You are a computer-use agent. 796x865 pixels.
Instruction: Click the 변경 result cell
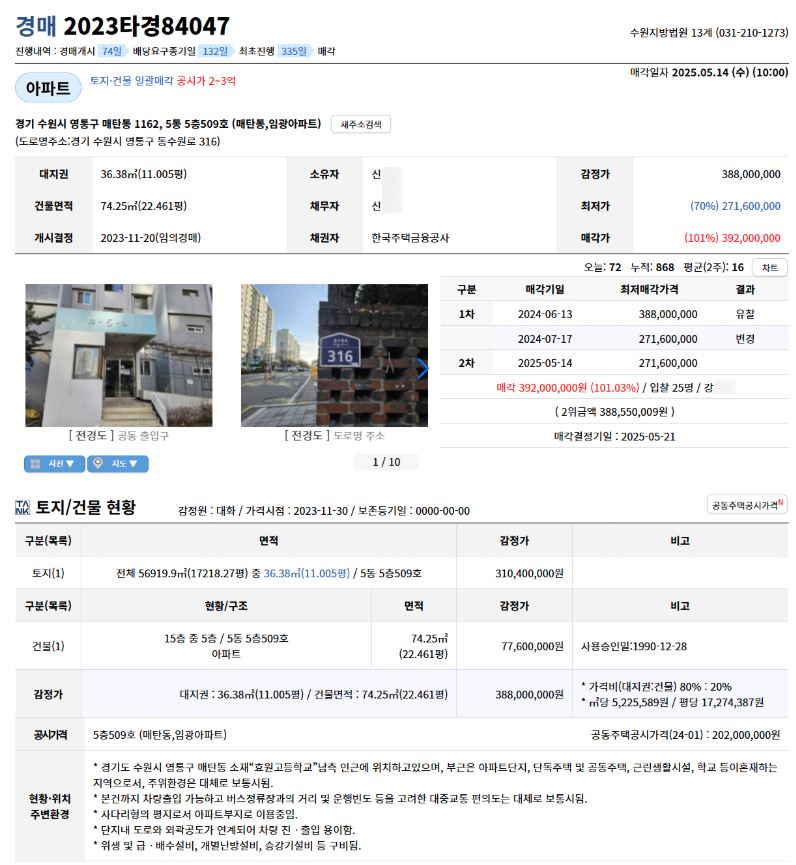pos(745,339)
